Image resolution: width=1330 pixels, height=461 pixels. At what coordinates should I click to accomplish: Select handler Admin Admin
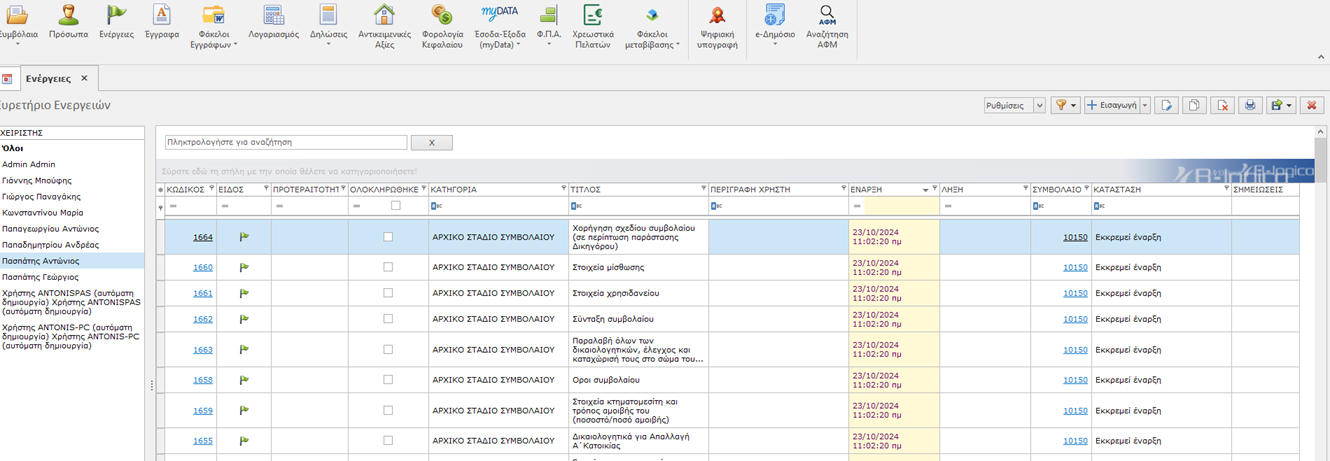click(x=28, y=164)
